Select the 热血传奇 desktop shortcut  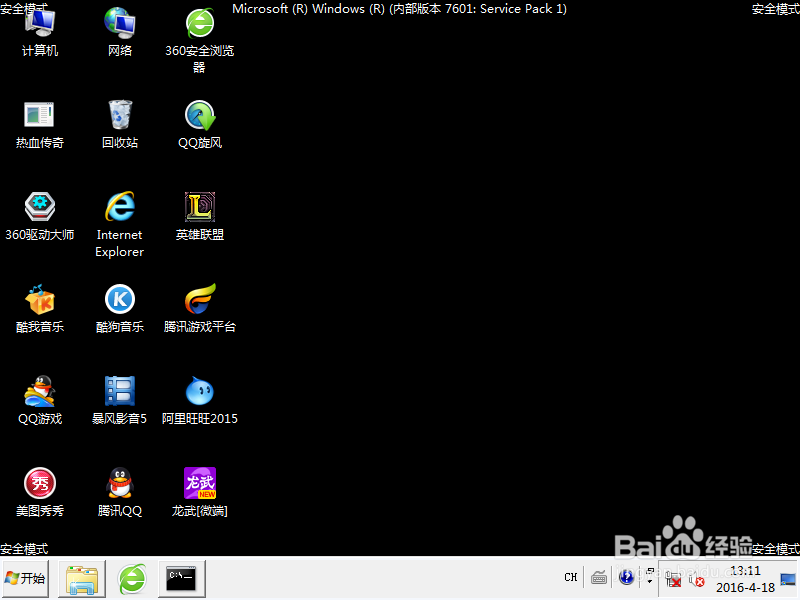coord(40,124)
